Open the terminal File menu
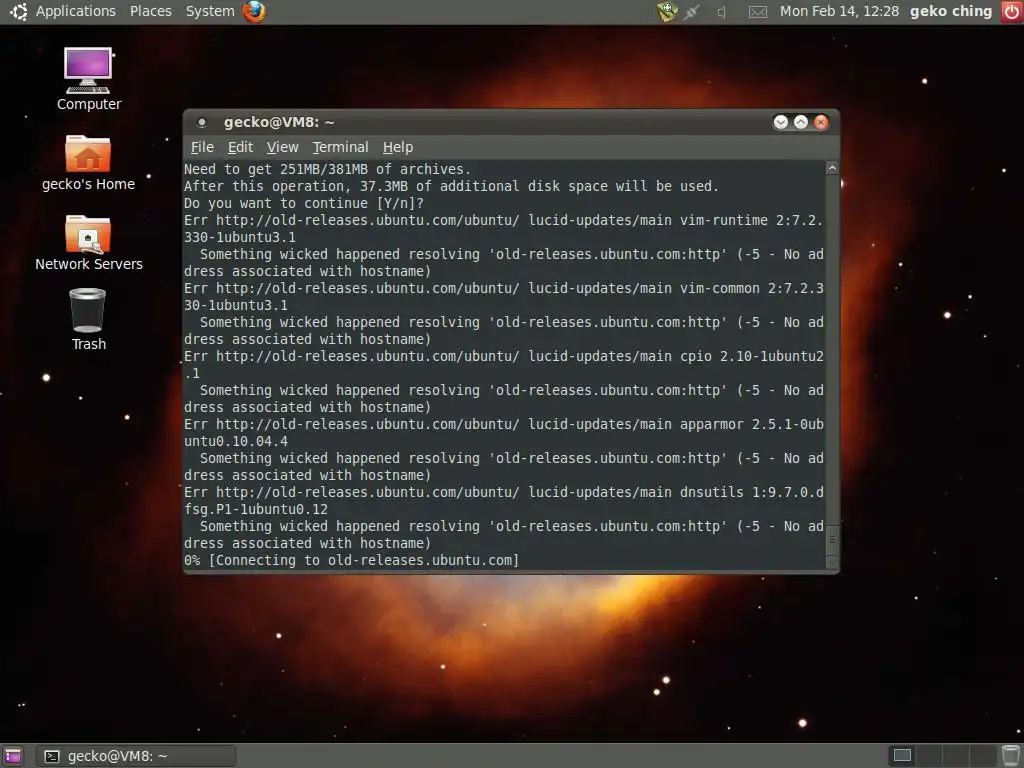 pyautogui.click(x=202, y=147)
